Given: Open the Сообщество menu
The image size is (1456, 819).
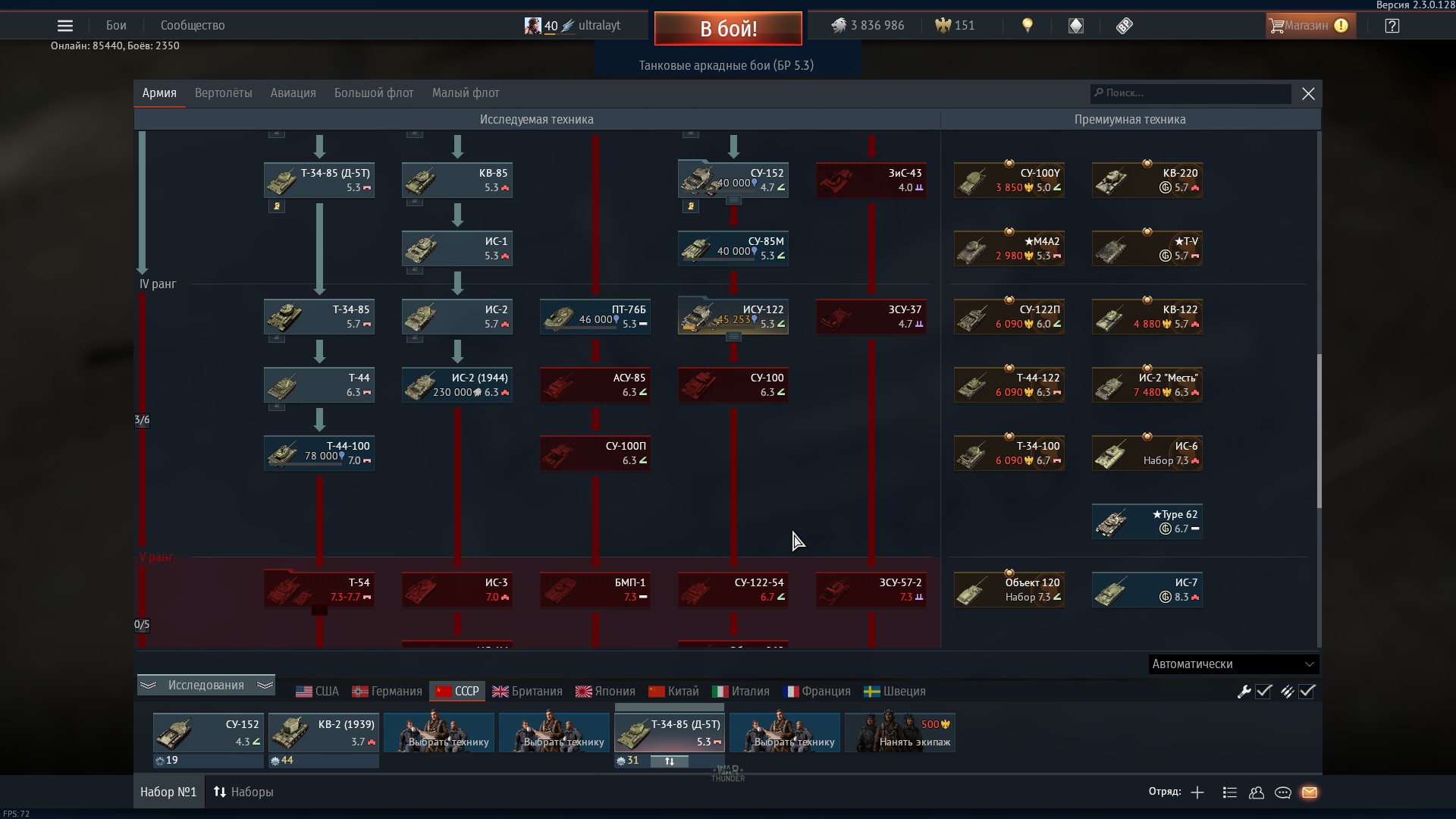Looking at the screenshot, I should pos(193,26).
